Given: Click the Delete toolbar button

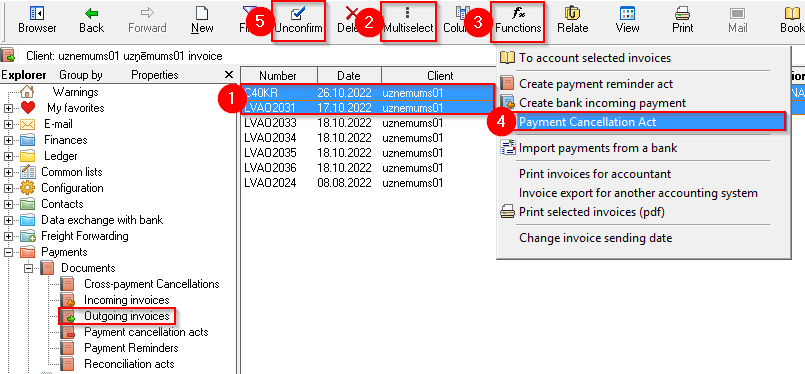Looking at the screenshot, I should tap(351, 21).
